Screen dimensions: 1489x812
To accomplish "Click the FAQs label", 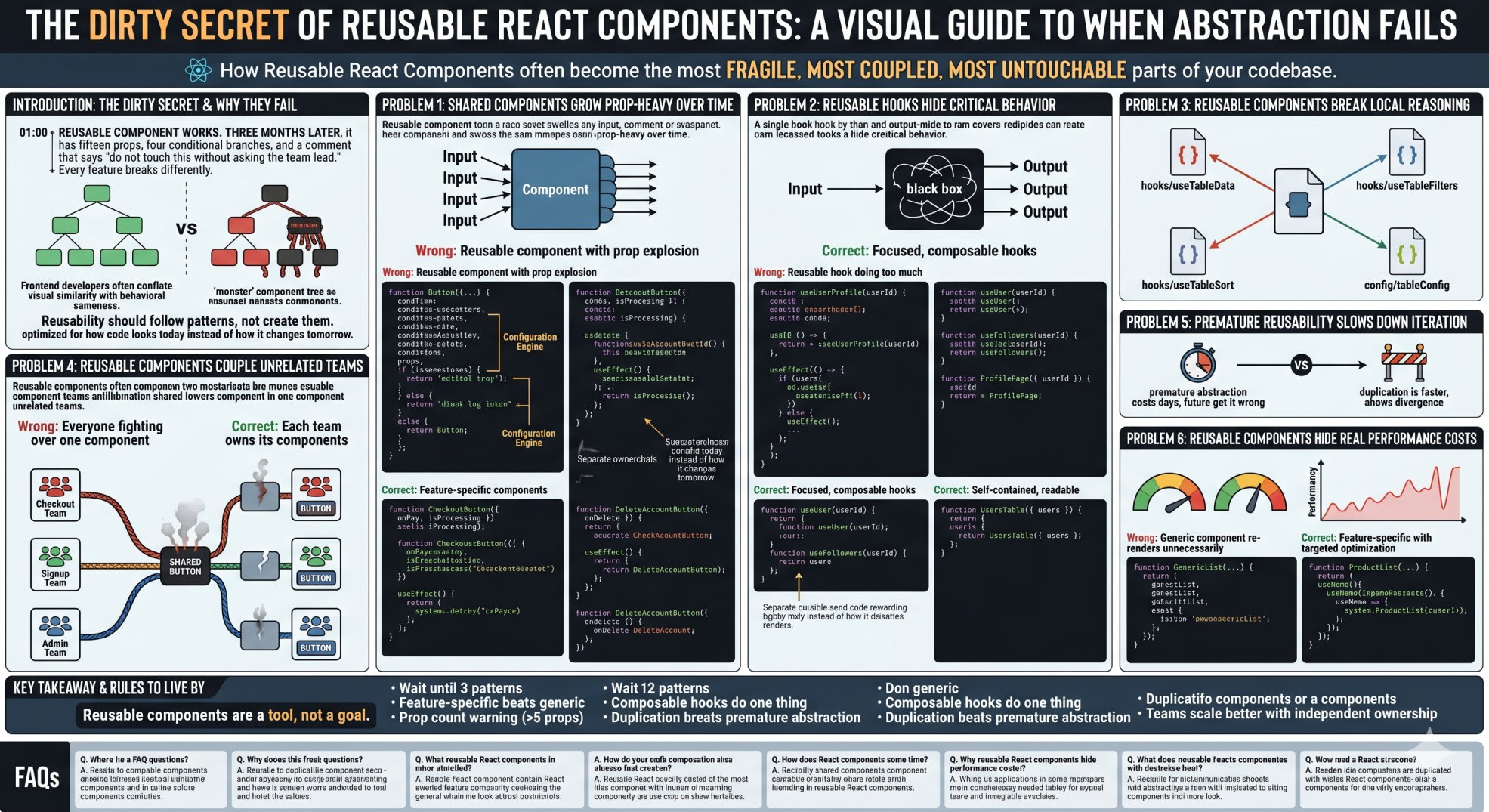I will pyautogui.click(x=36, y=777).
